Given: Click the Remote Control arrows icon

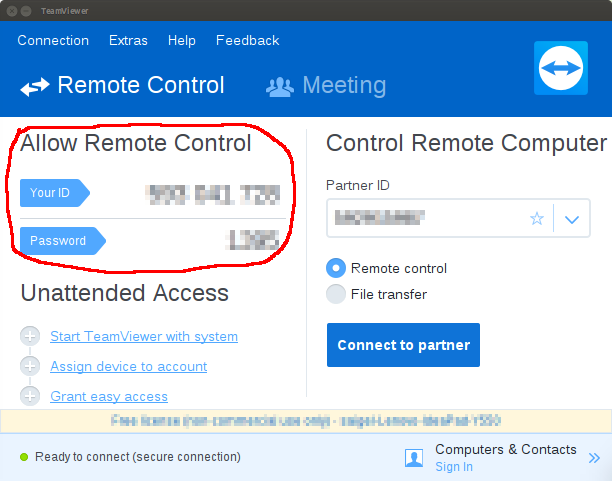Looking at the screenshot, I should [35, 87].
